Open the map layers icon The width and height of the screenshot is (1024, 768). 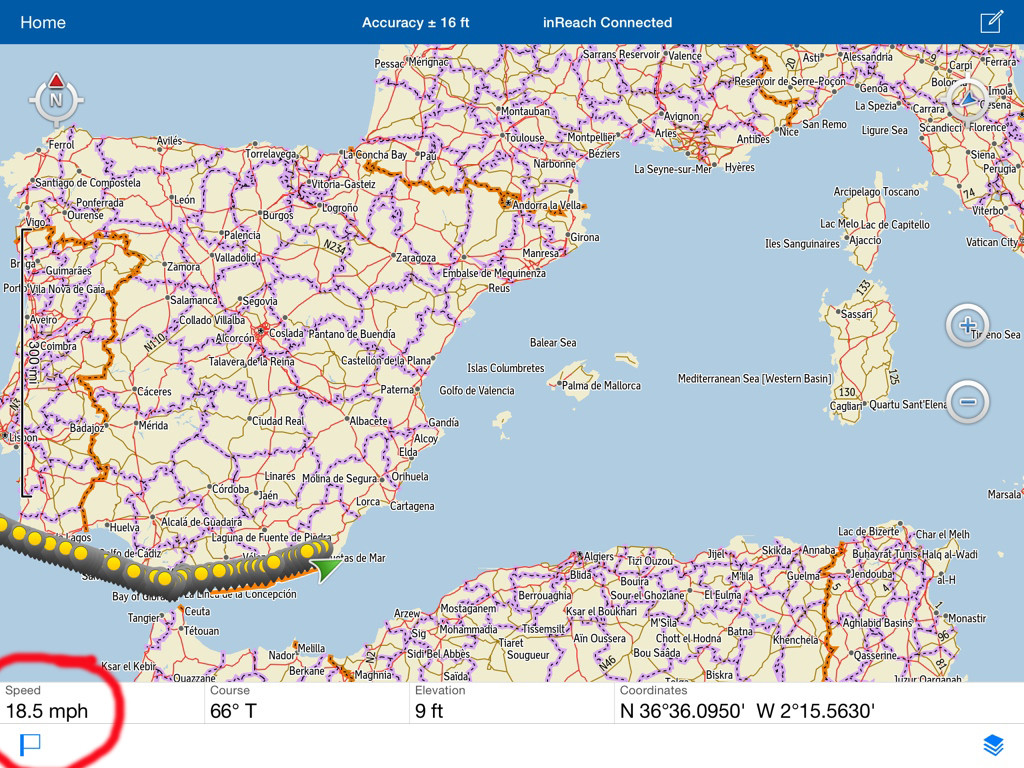pyautogui.click(x=993, y=744)
